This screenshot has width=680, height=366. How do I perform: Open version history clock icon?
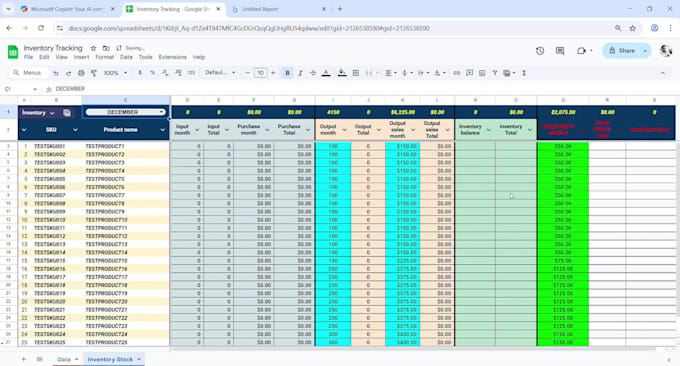540,51
